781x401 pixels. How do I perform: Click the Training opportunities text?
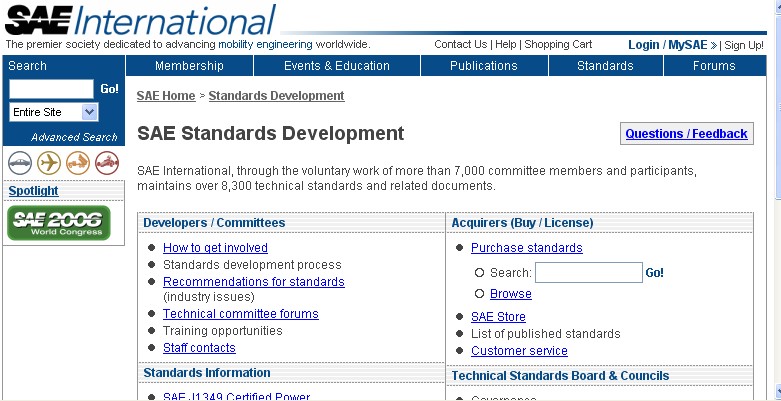pyautogui.click(x=223, y=331)
